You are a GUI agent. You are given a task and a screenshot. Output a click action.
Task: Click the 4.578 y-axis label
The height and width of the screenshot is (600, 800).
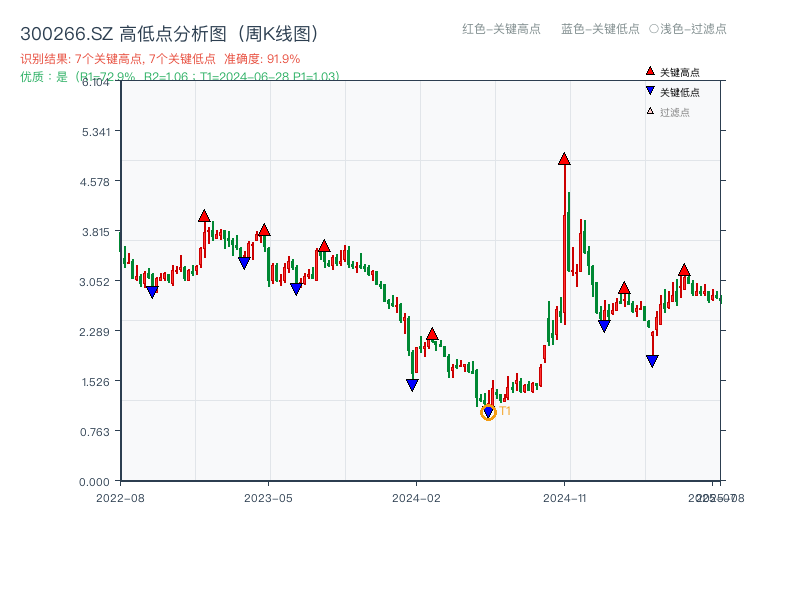[96, 181]
